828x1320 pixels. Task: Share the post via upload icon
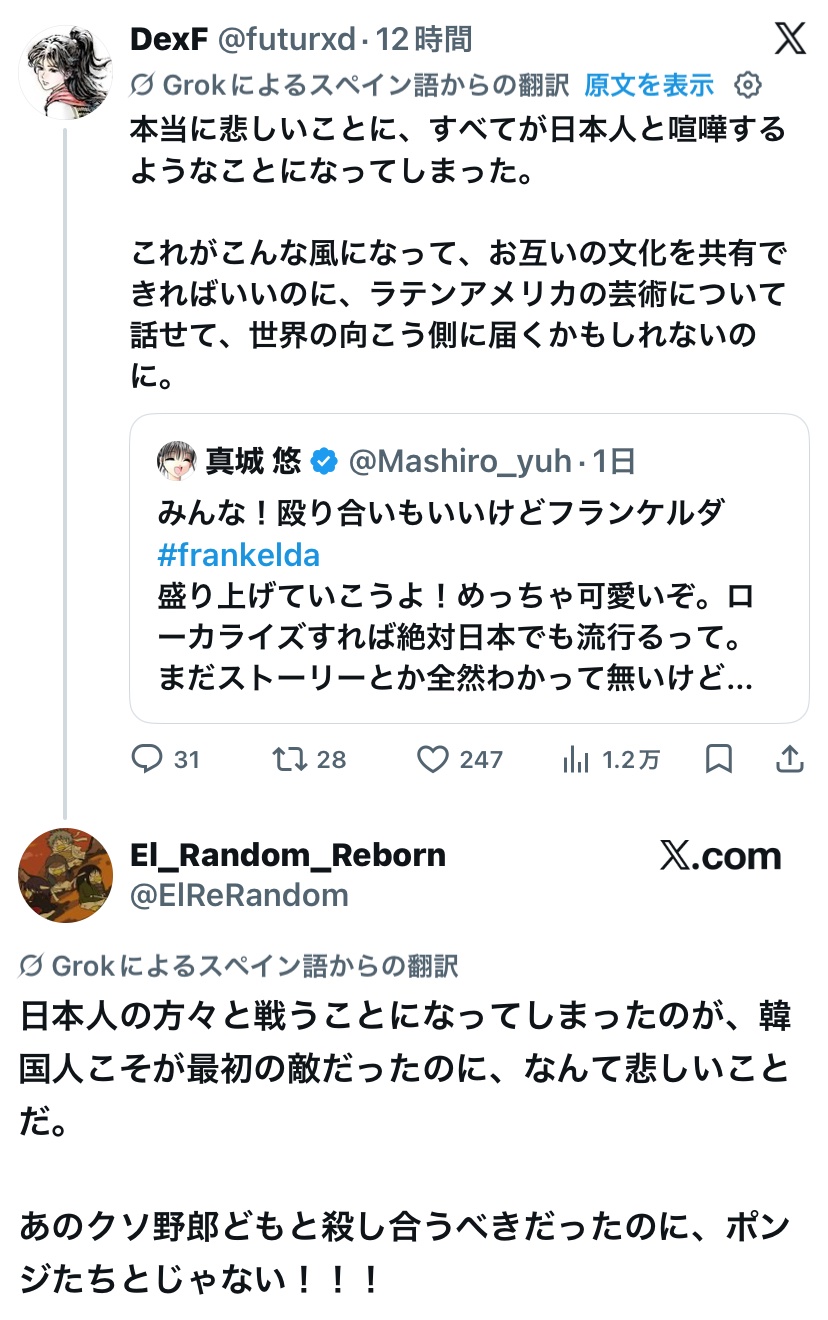point(790,760)
